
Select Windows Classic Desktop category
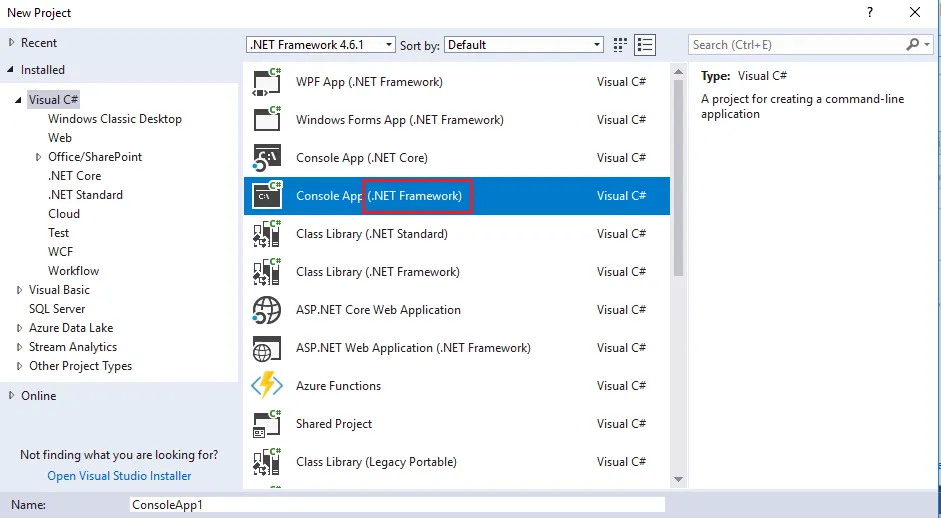pos(115,119)
